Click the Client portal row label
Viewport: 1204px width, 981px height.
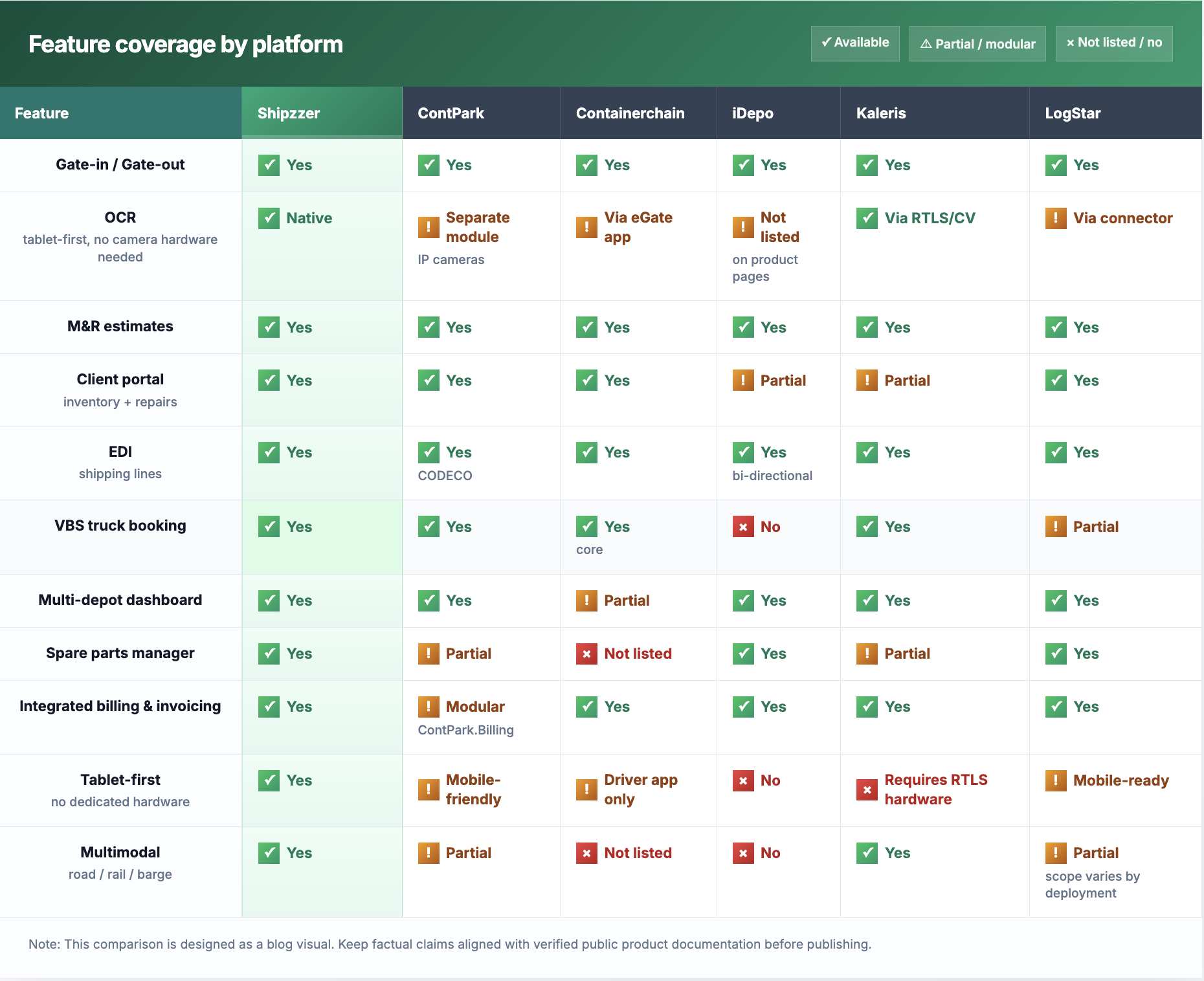coord(120,379)
